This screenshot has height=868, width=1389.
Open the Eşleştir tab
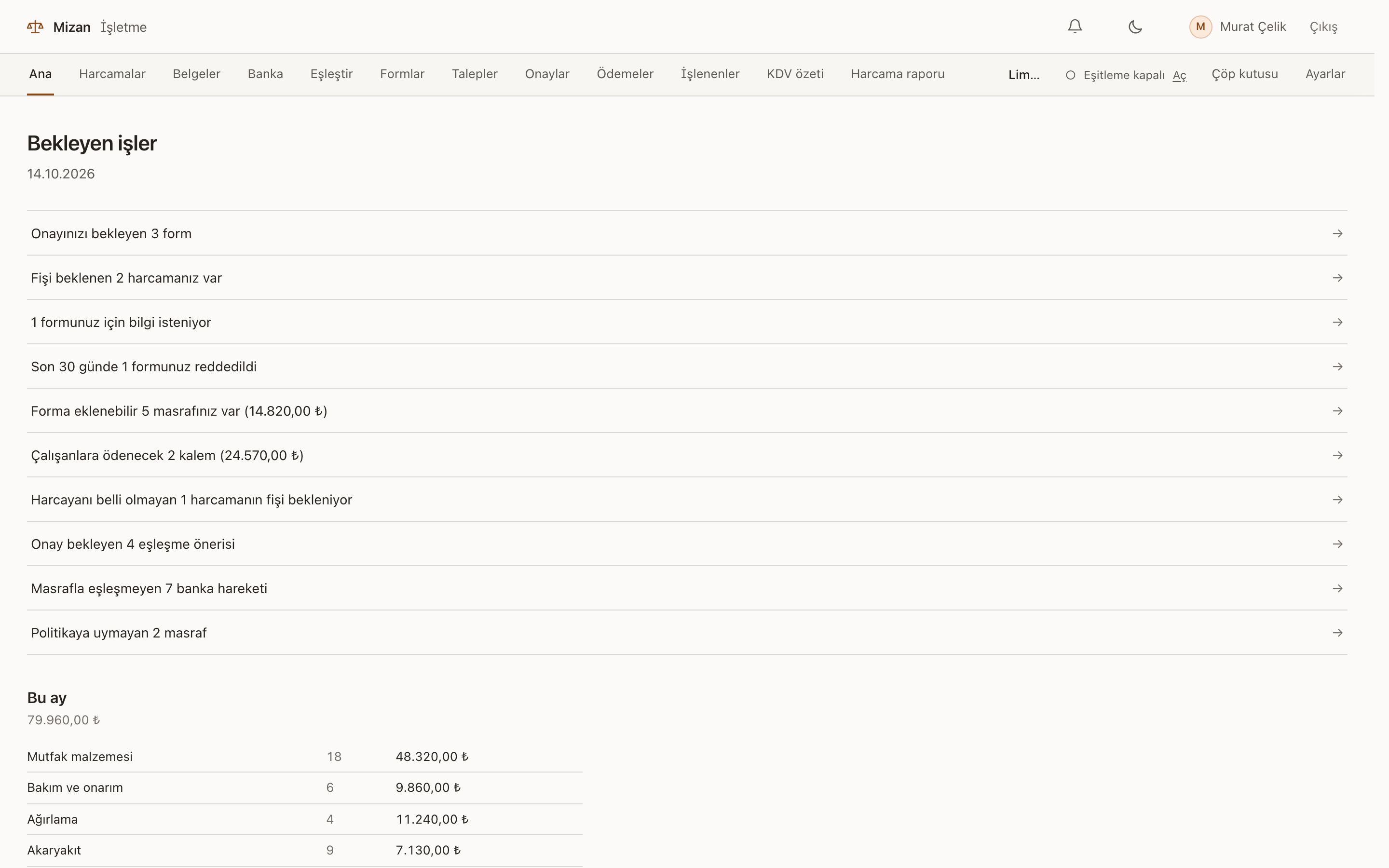[331, 74]
